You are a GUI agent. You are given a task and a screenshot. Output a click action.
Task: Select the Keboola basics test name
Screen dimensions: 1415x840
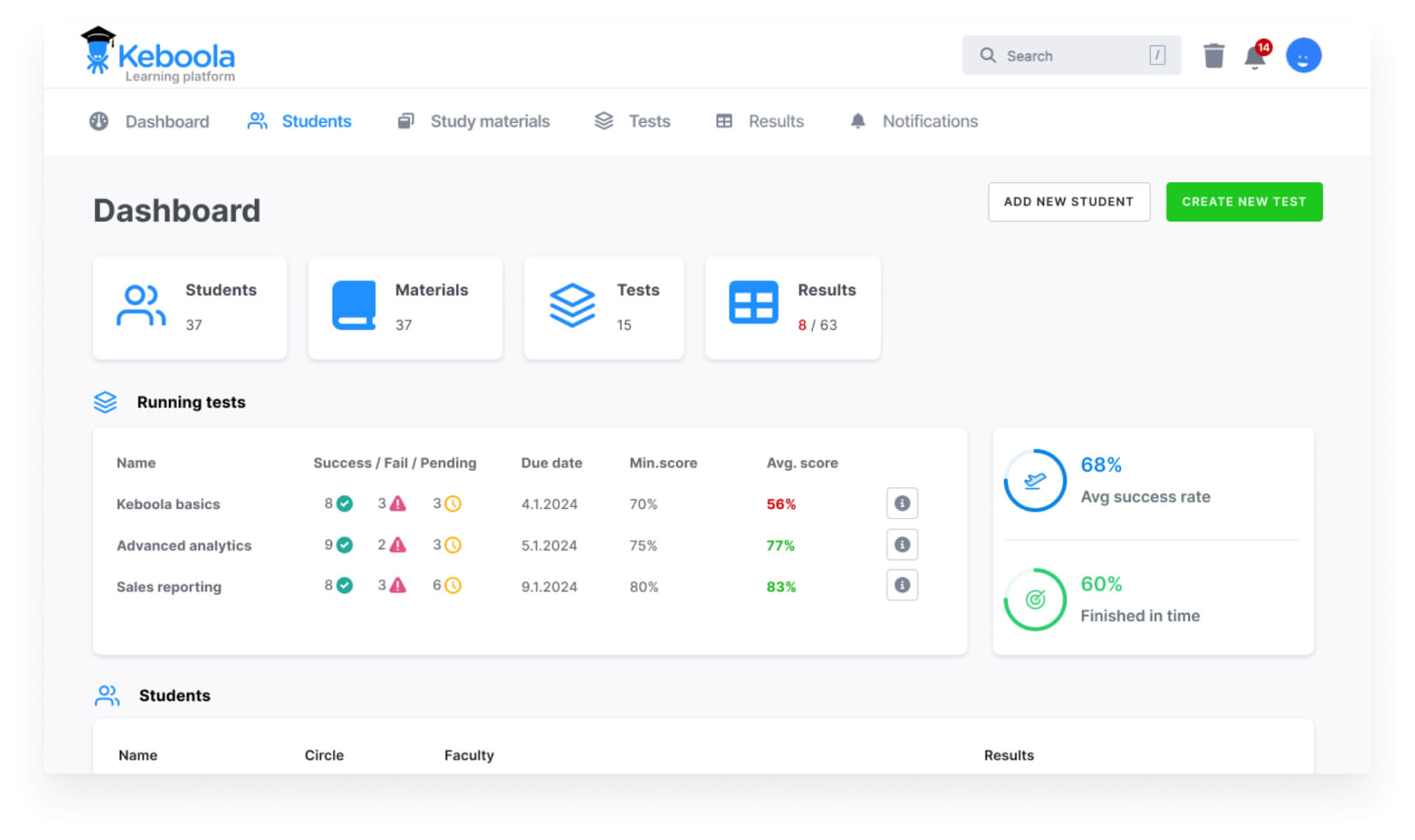coord(168,504)
